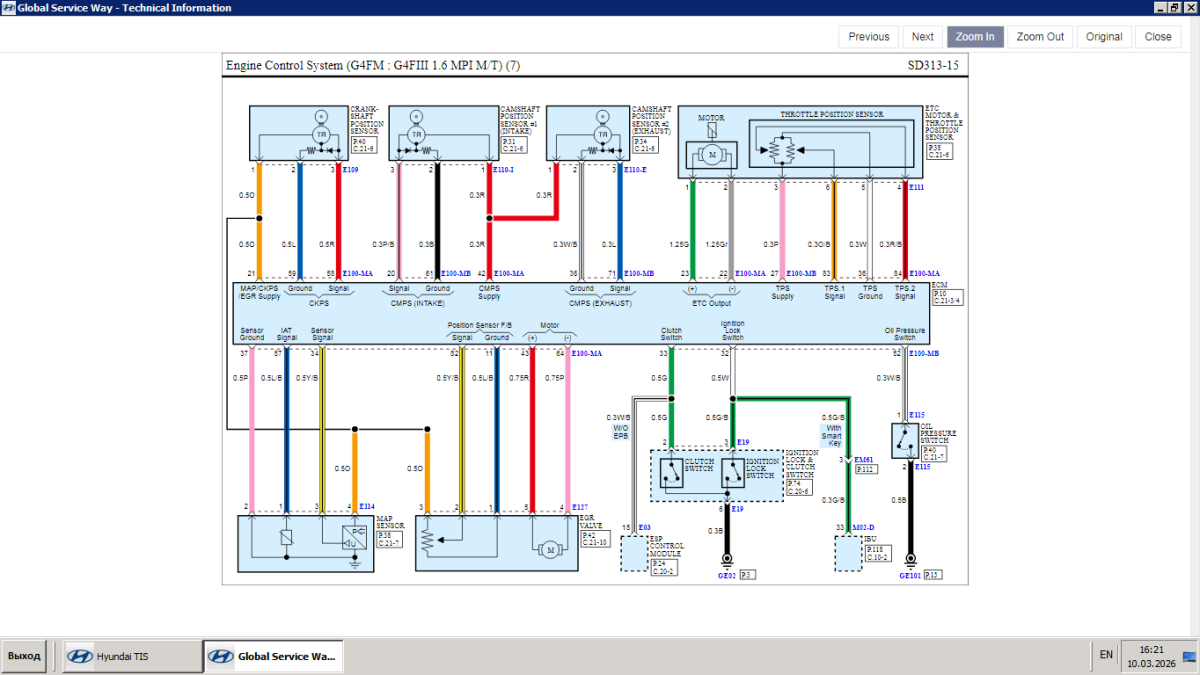Viewport: 1200px width, 675px height.
Task: Click the P.112 page reference box
Action: tap(865, 470)
